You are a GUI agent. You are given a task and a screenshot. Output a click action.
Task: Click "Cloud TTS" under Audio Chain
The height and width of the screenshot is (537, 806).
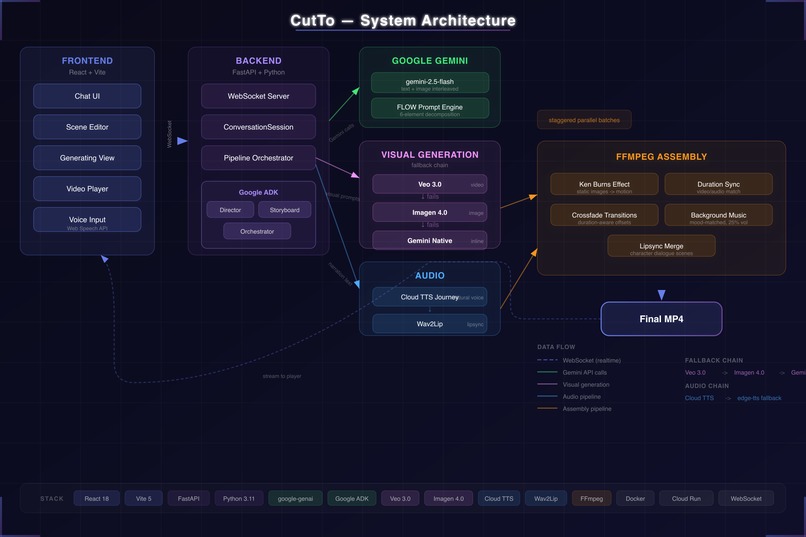pyautogui.click(x=699, y=398)
